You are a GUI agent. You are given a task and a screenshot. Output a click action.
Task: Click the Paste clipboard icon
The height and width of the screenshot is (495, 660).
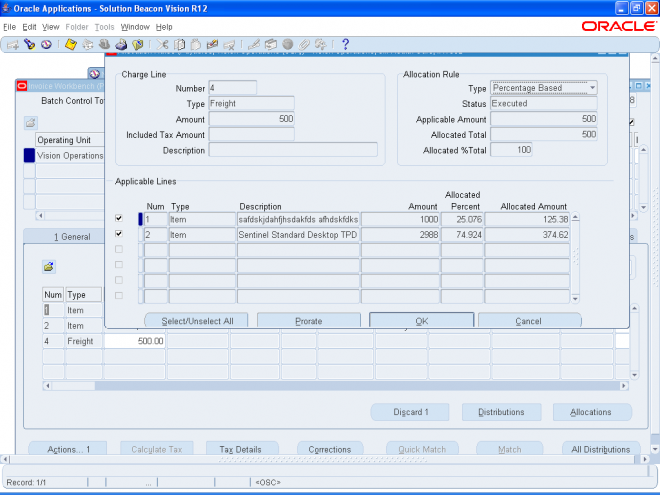(196, 44)
